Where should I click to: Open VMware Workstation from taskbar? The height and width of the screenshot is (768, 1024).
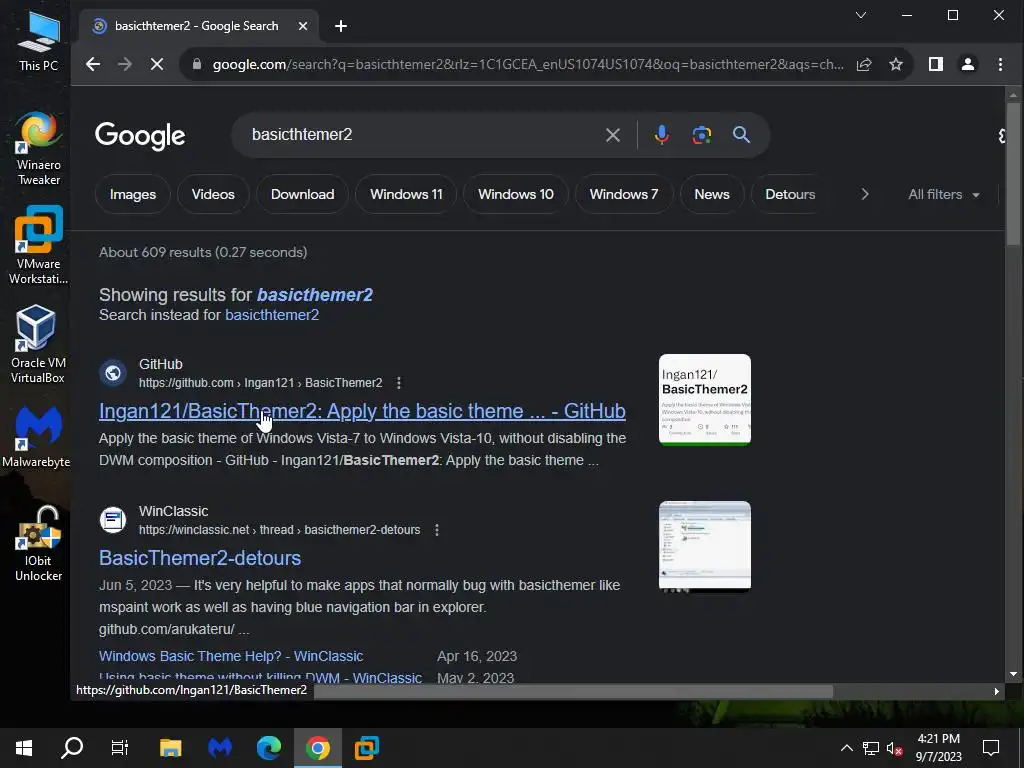367,748
